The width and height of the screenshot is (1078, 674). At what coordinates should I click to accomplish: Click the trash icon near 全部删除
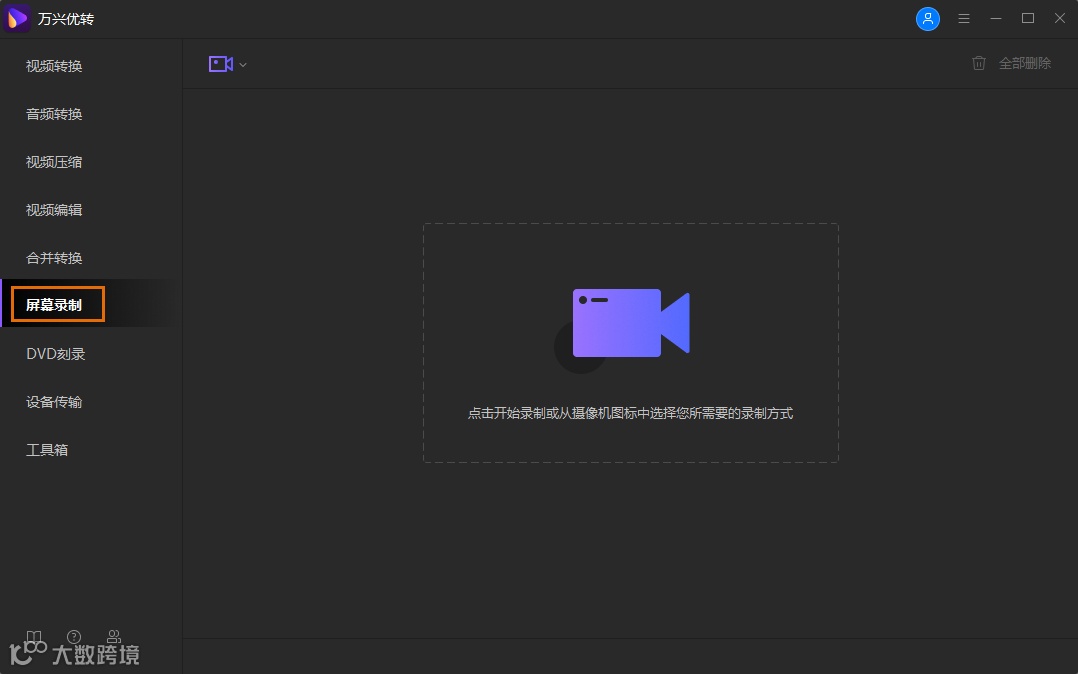pos(978,62)
